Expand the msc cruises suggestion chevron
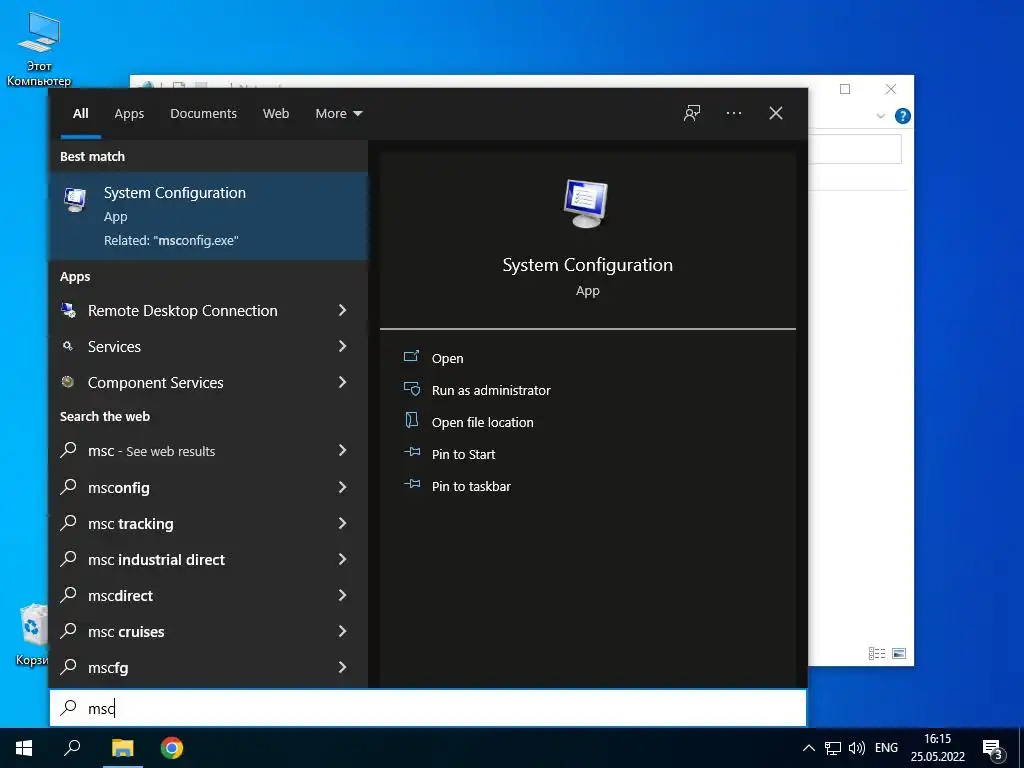The image size is (1024, 768). [342, 631]
